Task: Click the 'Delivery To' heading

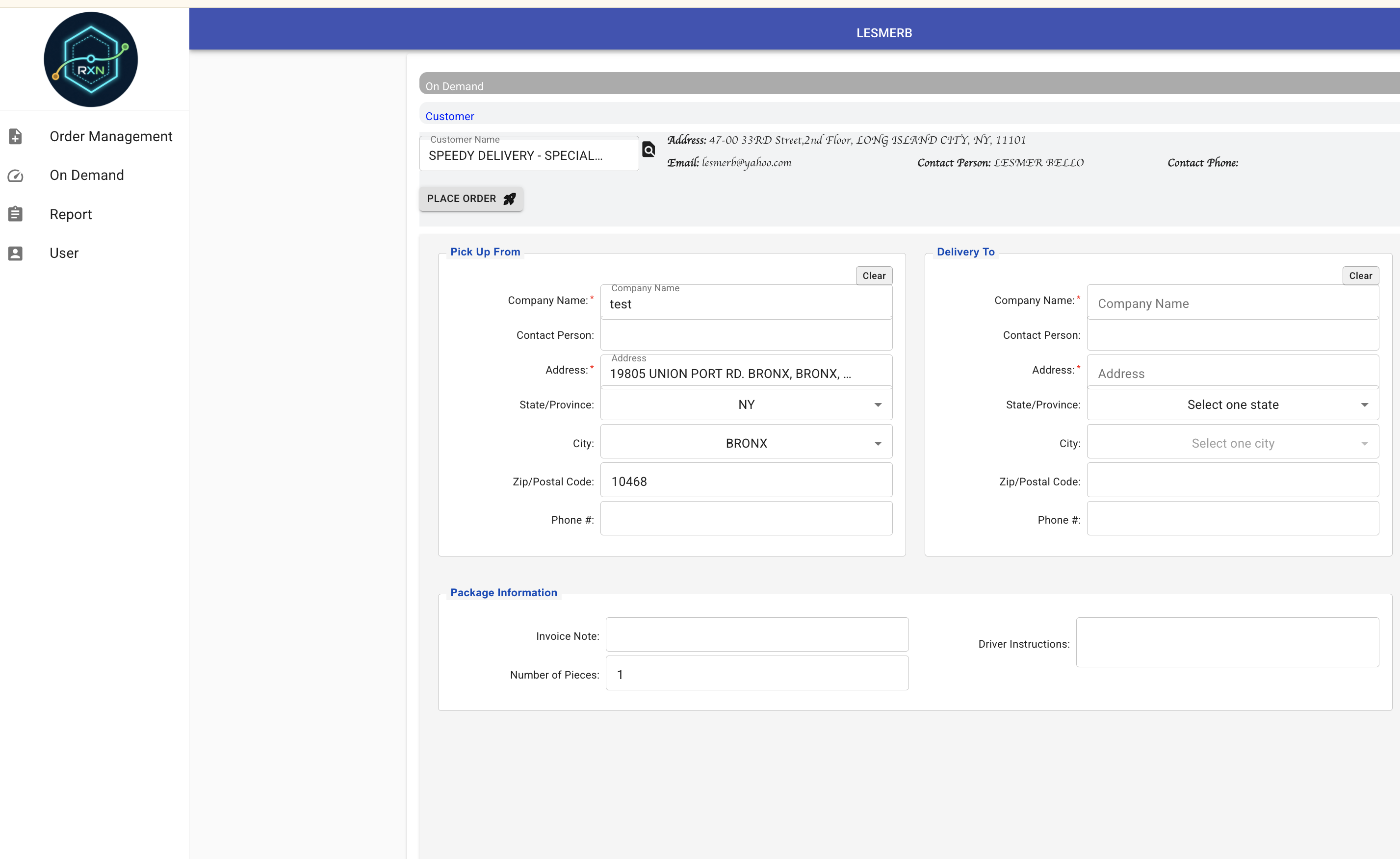Action: pos(965,252)
